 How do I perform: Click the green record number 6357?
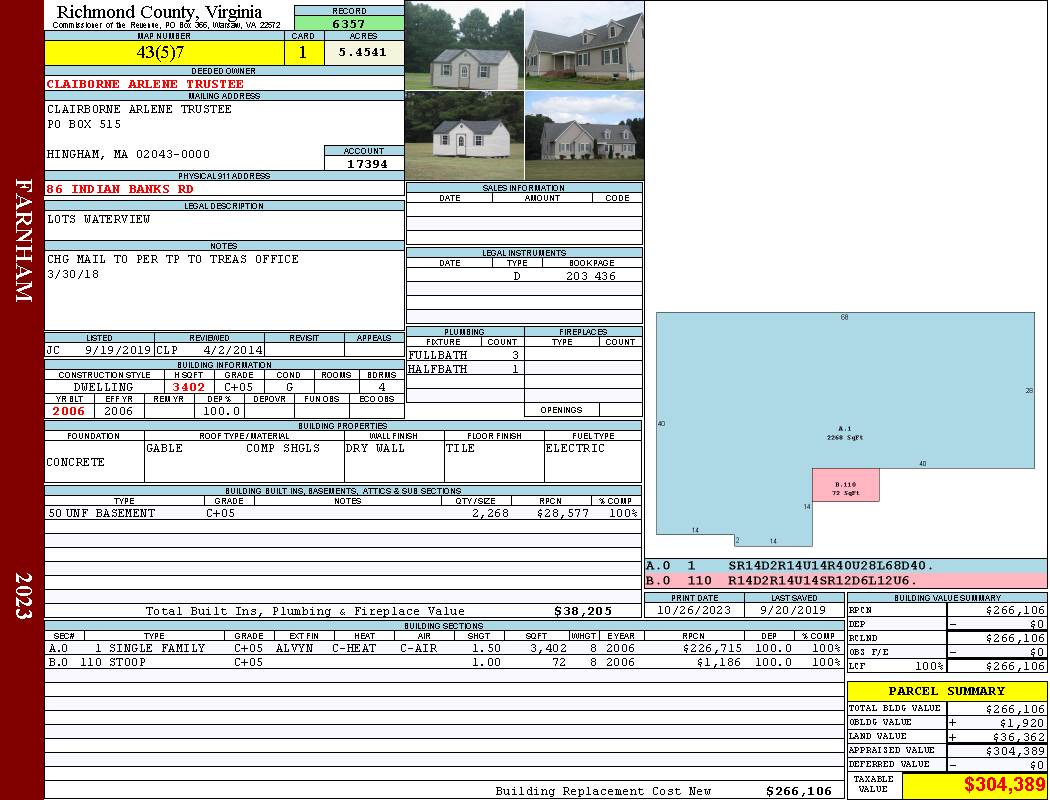pyautogui.click(x=349, y=23)
